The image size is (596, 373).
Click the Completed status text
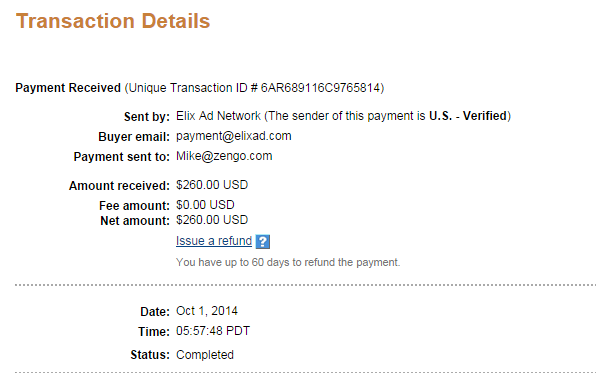[205, 355]
